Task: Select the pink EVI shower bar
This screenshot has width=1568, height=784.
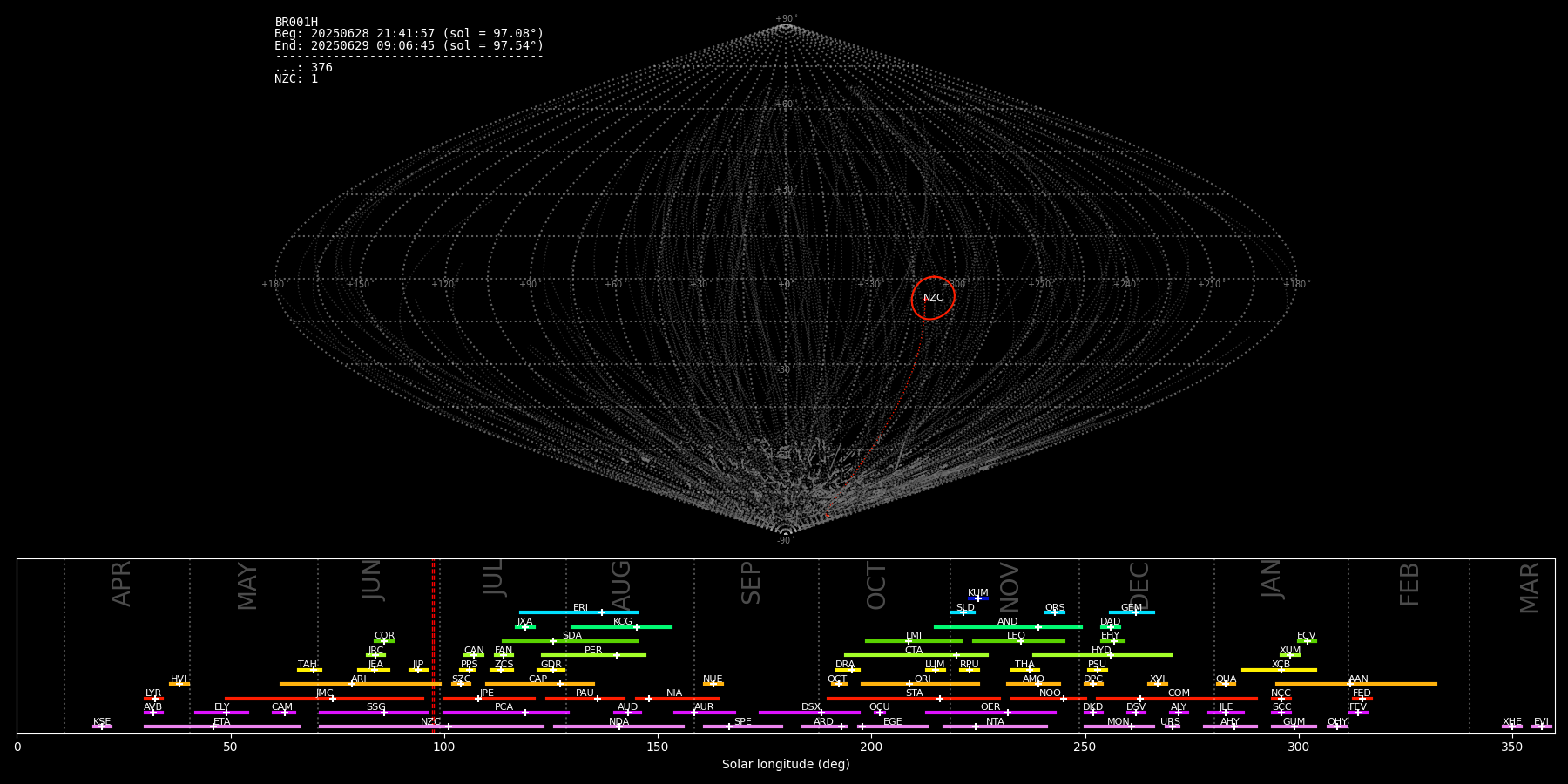Action: coord(1542,727)
